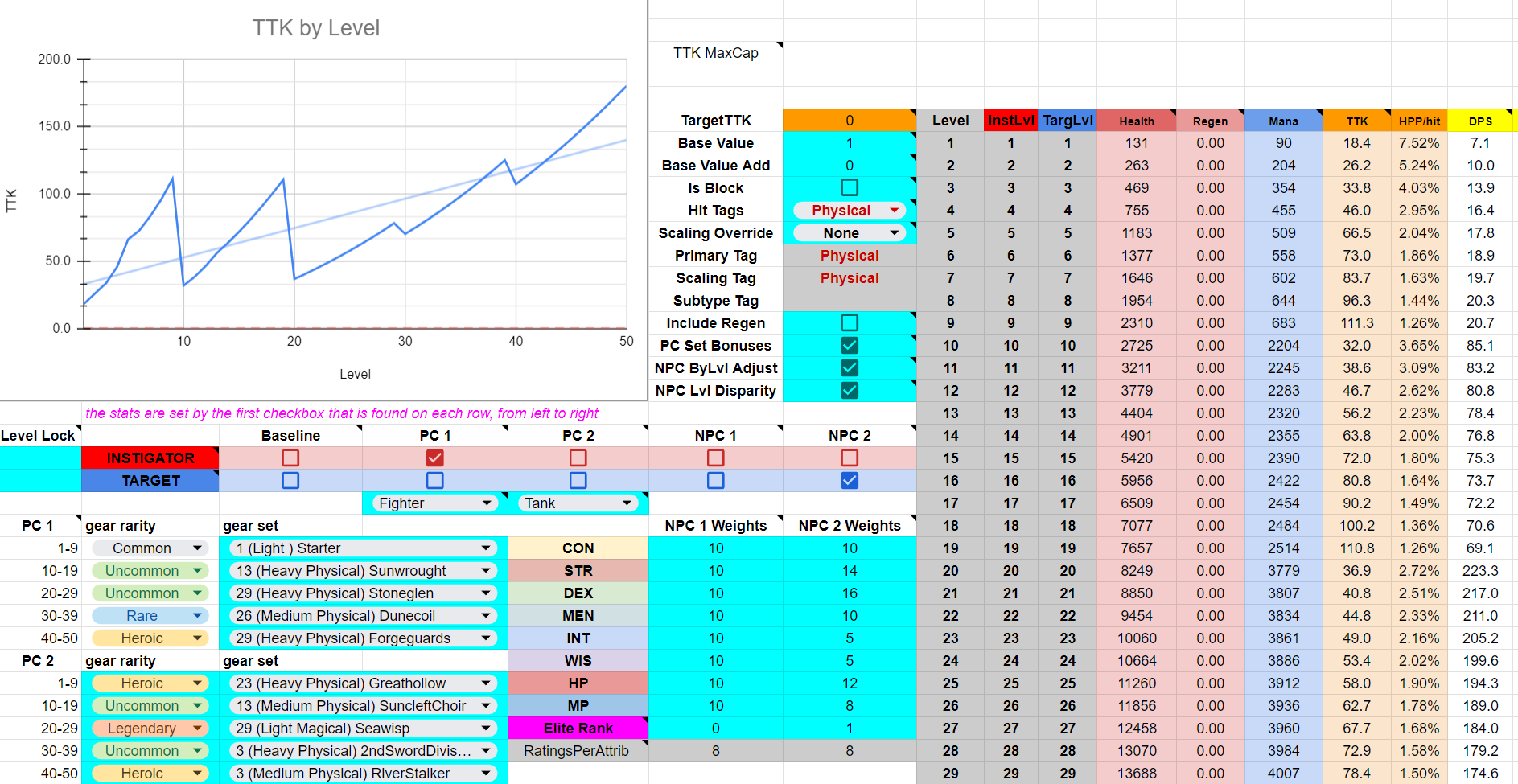
Task: Uncheck NPC Lvl Disparity
Action: coord(850,390)
